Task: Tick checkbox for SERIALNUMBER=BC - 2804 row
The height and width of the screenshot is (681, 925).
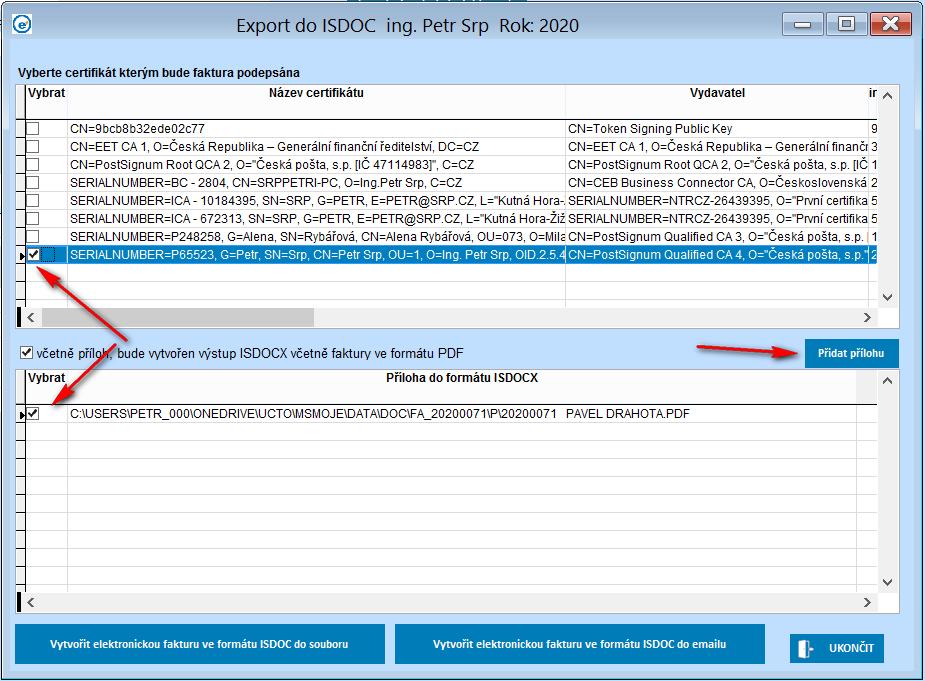Action: point(33,182)
